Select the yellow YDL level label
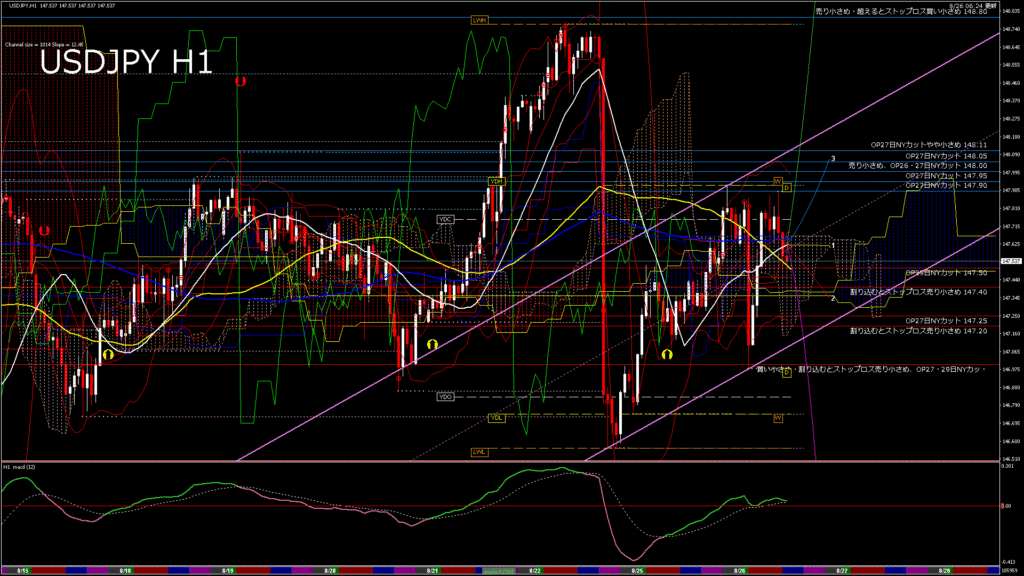This screenshot has width=1024, height=576. (x=494, y=417)
